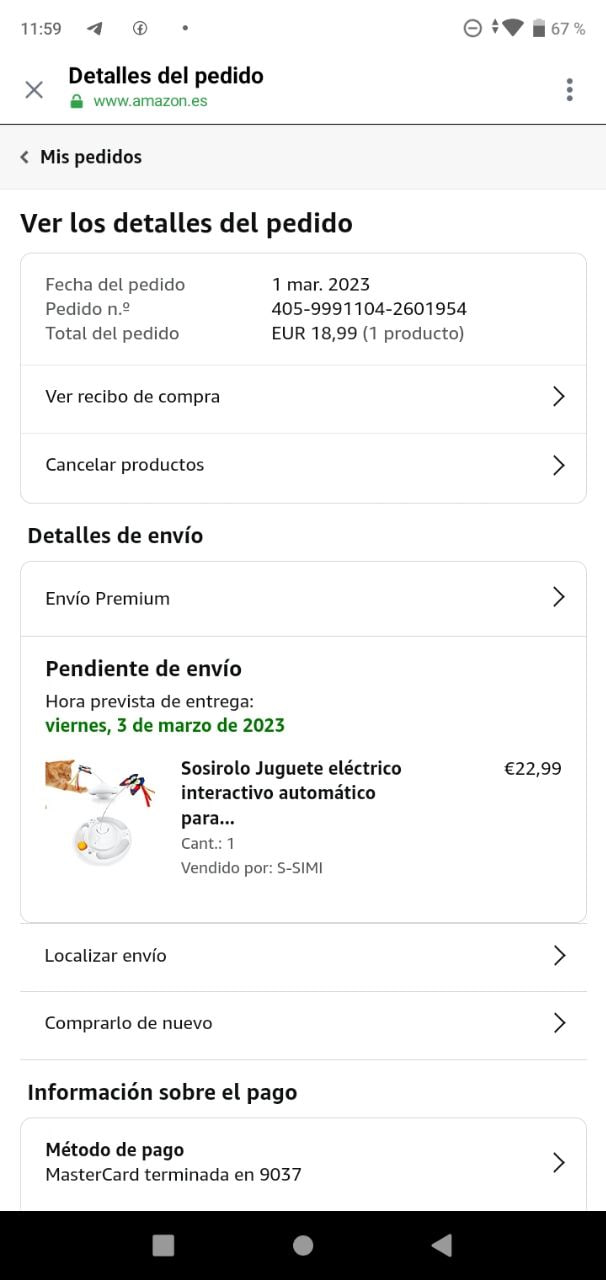Tap the battery icon in status bar
The height and width of the screenshot is (1280, 606).
539,28
